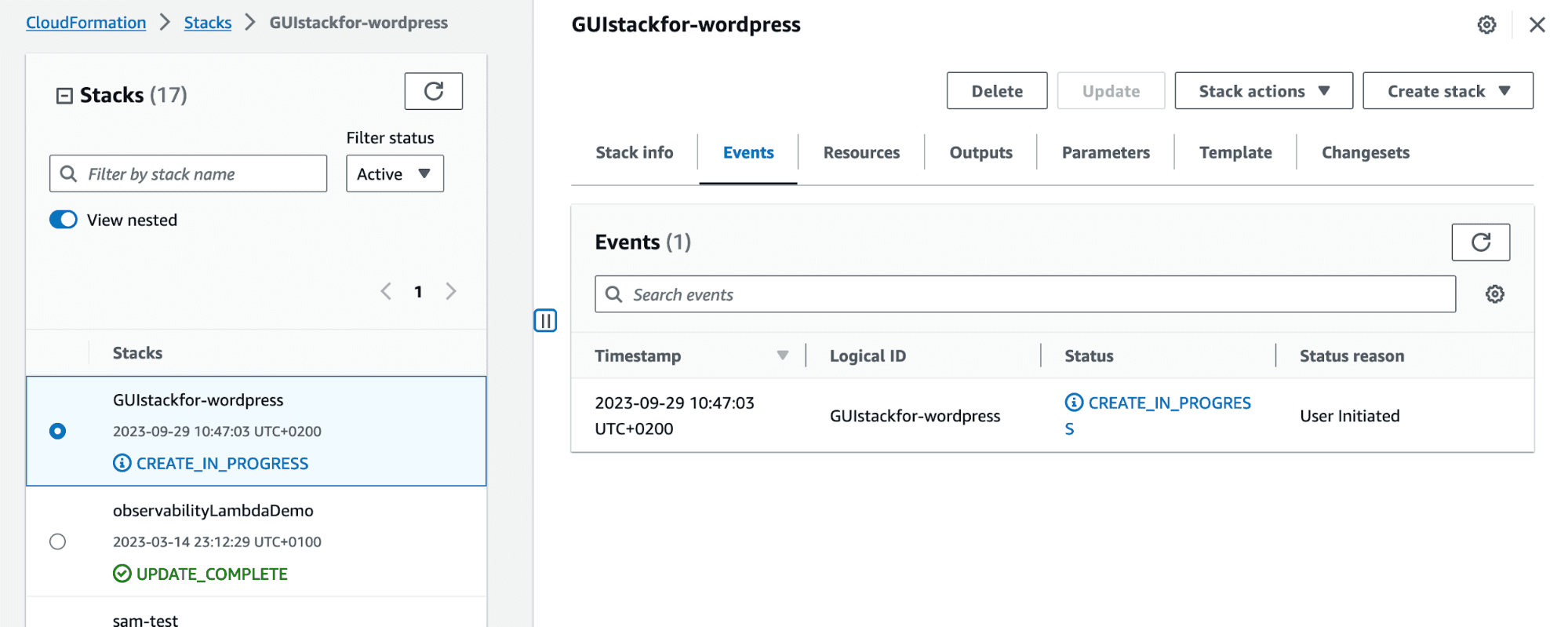
Task: Click UPDATE_COMPLETE status text
Action: (x=212, y=574)
